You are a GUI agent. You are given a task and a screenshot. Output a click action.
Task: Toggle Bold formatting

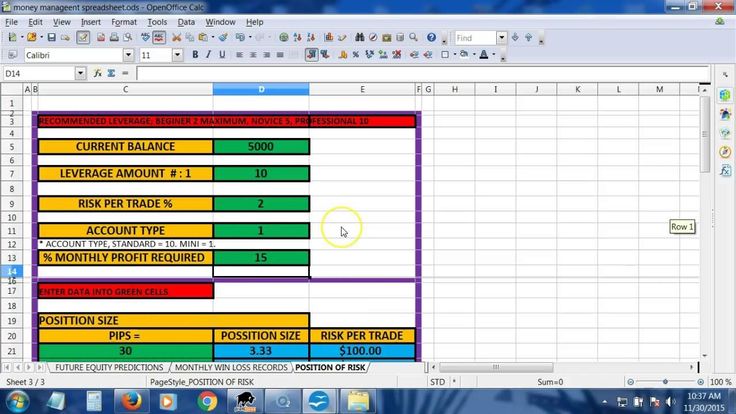coord(194,55)
